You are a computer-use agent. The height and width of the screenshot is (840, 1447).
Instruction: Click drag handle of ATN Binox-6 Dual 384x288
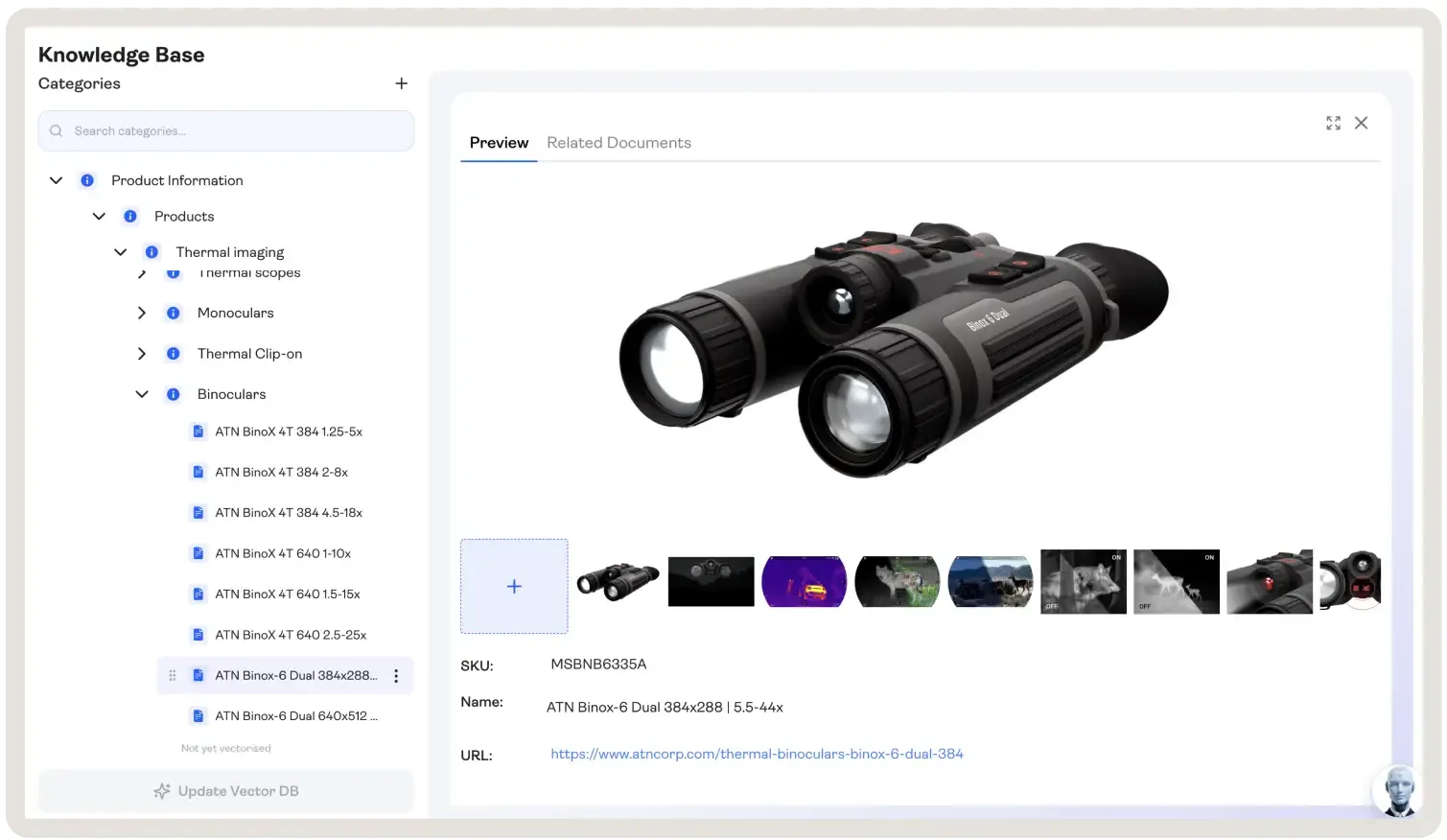pyautogui.click(x=173, y=676)
